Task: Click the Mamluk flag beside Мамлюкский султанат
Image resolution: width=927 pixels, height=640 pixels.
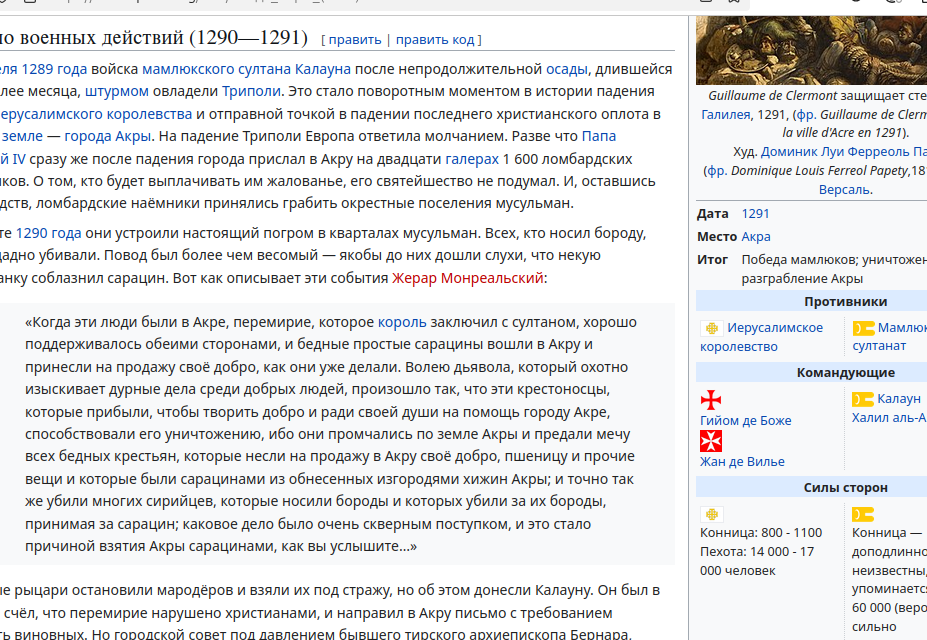Action: (862, 328)
